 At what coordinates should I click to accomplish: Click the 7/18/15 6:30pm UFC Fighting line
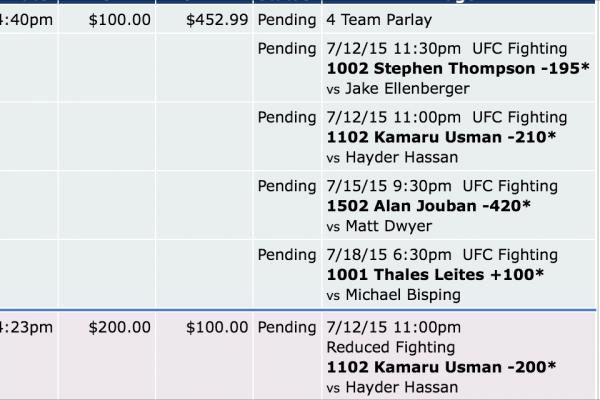442,255
